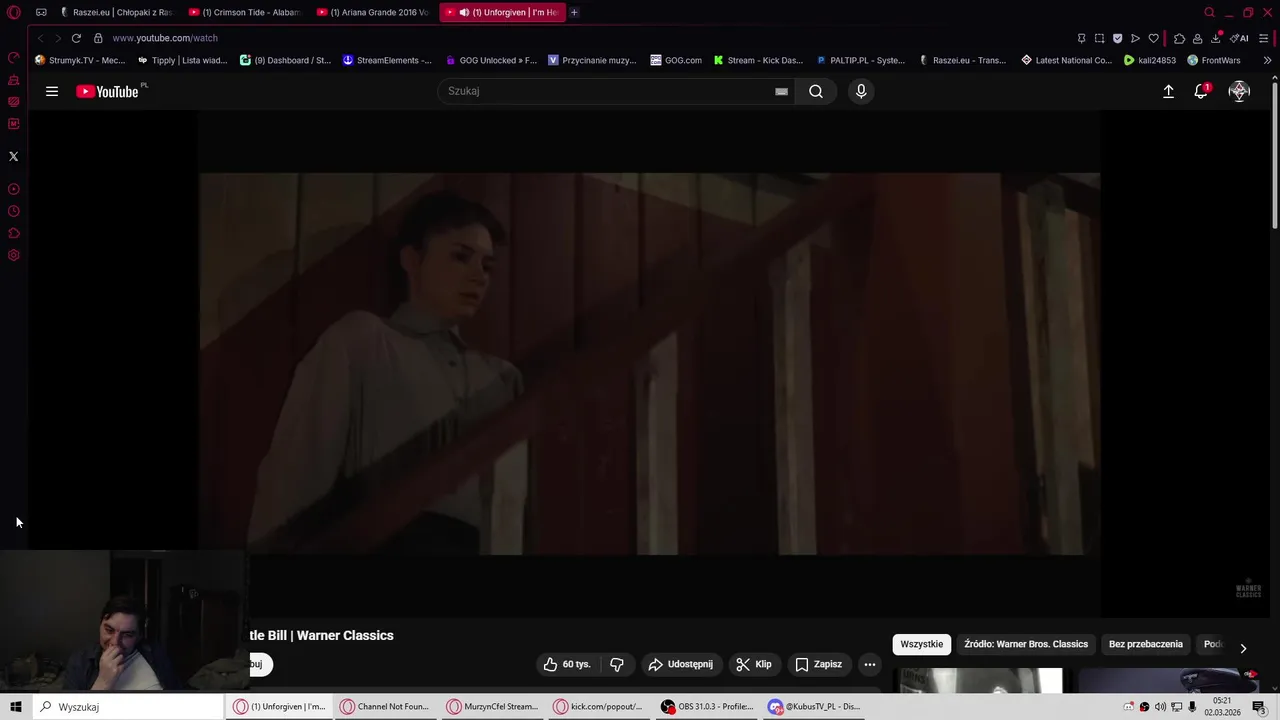Click the page vertical scrollbar

tap(1275, 155)
